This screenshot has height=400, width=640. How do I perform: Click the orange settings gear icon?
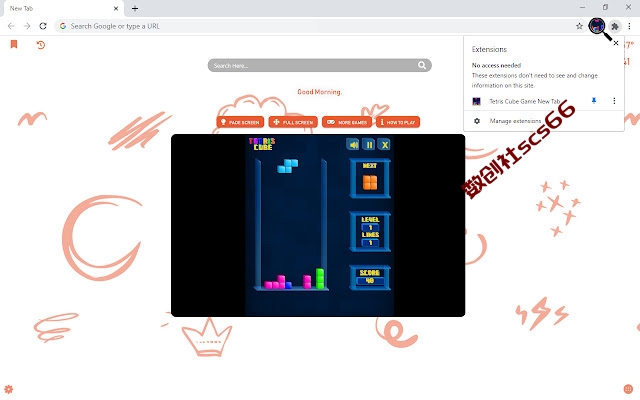[9, 389]
